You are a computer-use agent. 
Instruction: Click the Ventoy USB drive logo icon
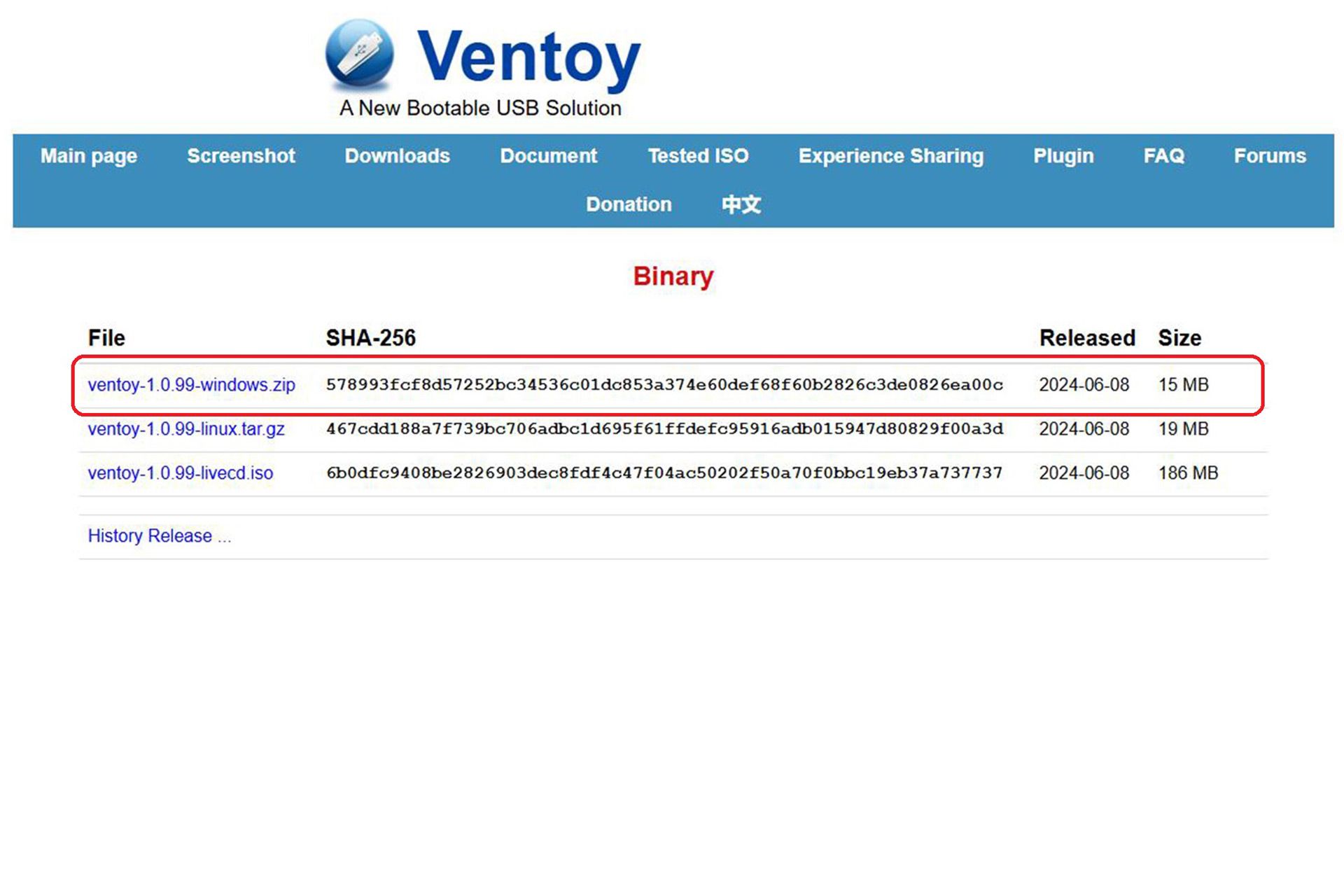point(360,55)
